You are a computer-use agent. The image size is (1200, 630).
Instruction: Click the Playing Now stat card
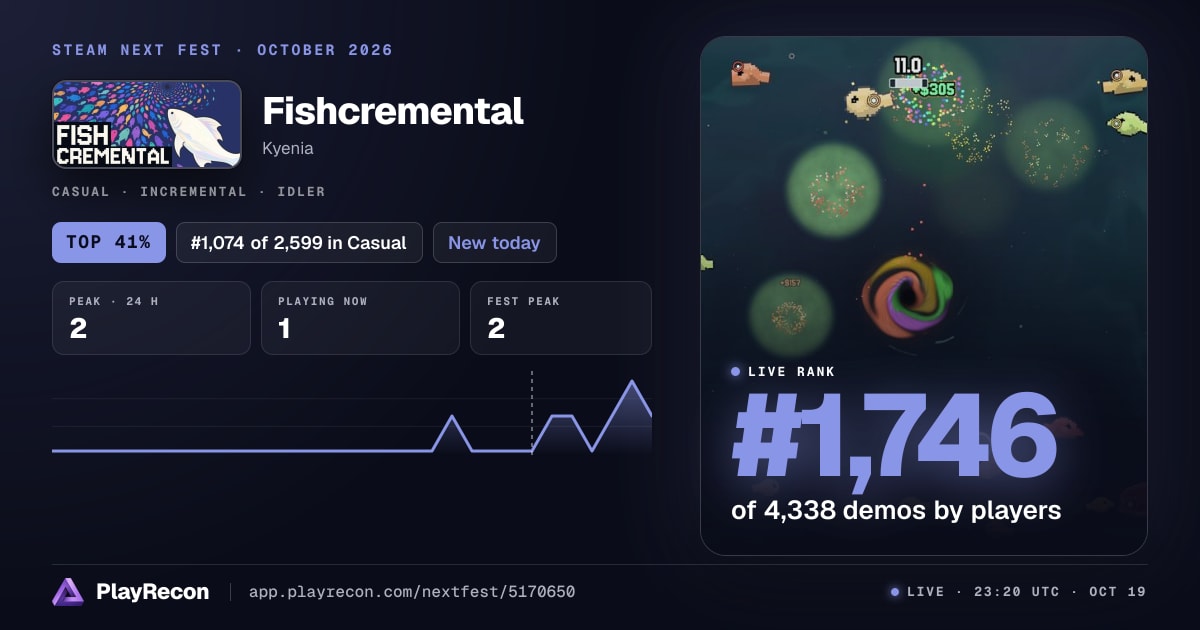click(360, 318)
